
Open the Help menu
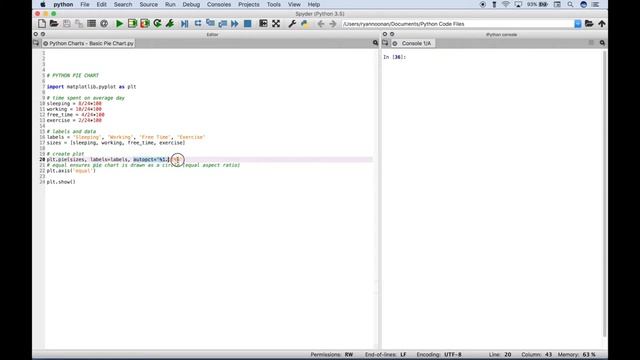tap(313, 4)
